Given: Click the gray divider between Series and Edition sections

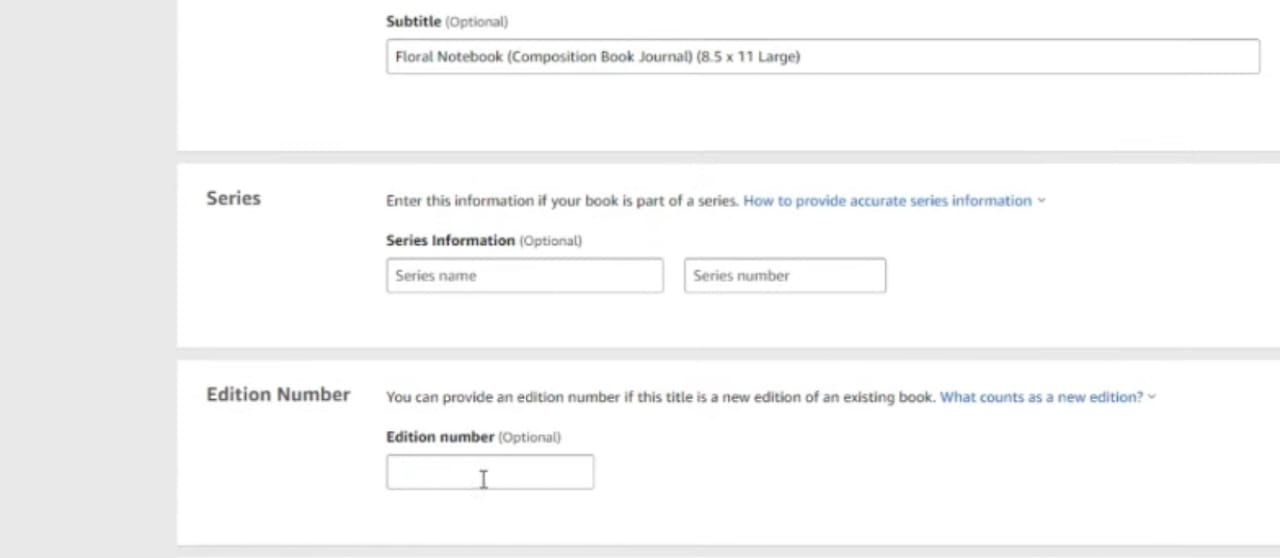Looking at the screenshot, I should pos(728,354).
